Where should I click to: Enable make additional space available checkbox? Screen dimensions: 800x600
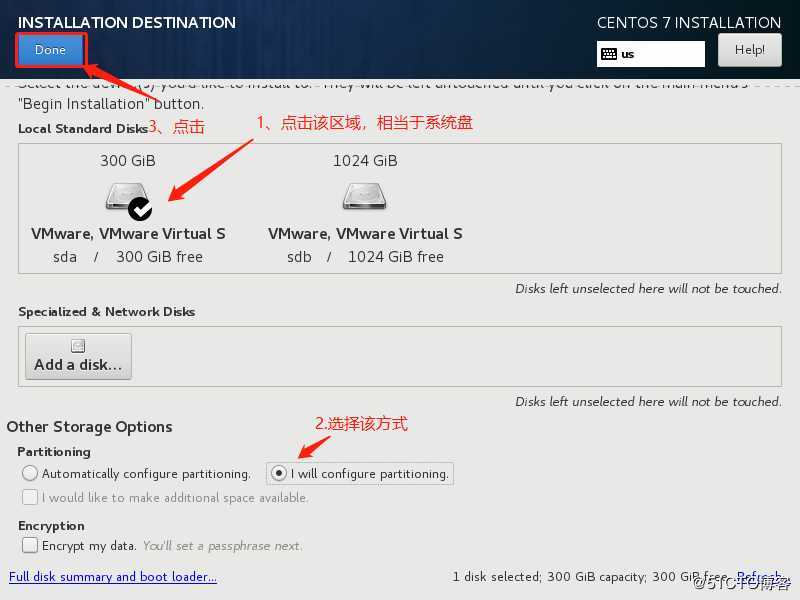click(30, 497)
